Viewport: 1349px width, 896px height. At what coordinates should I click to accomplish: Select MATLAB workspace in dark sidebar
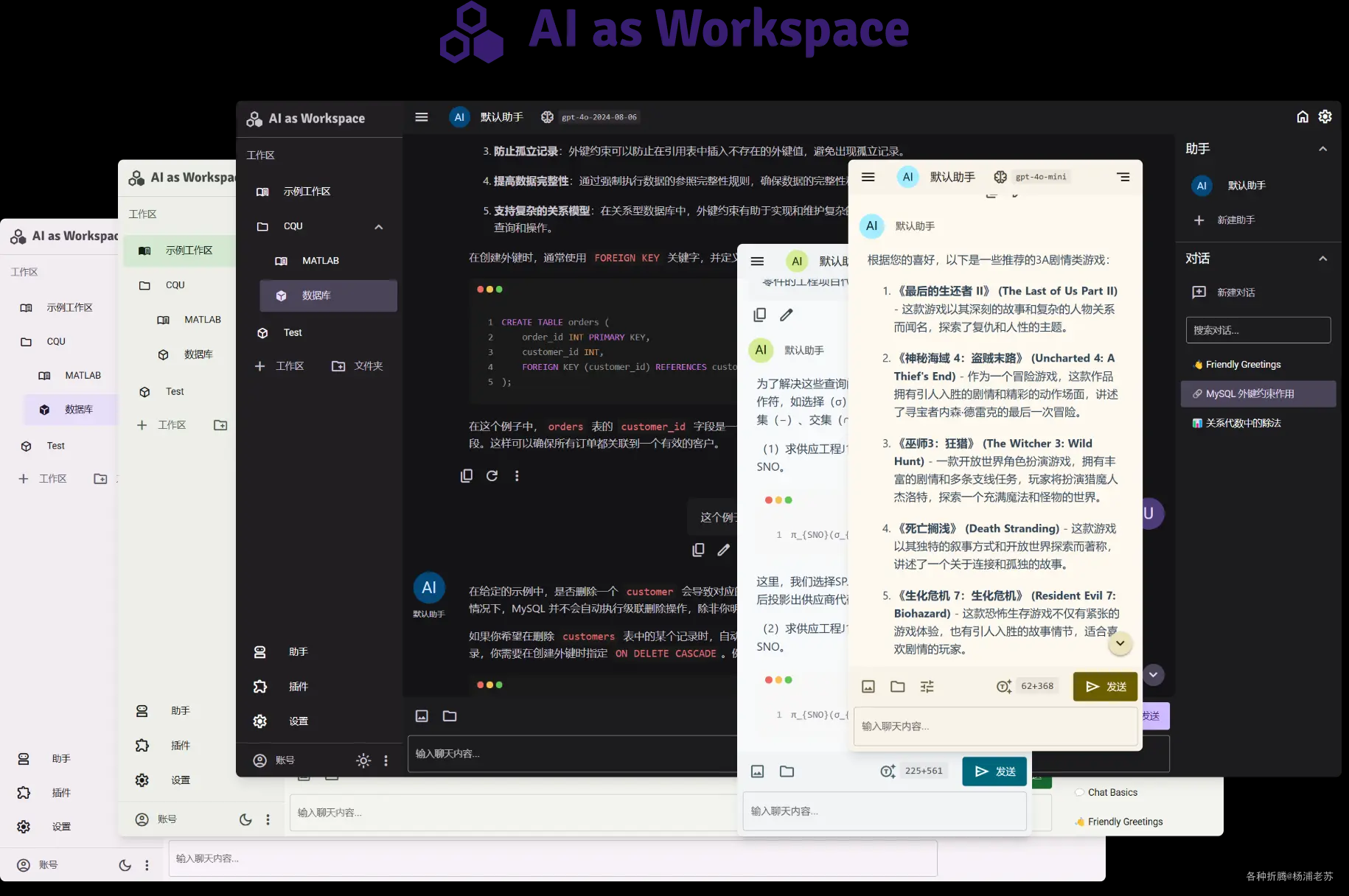click(x=329, y=261)
